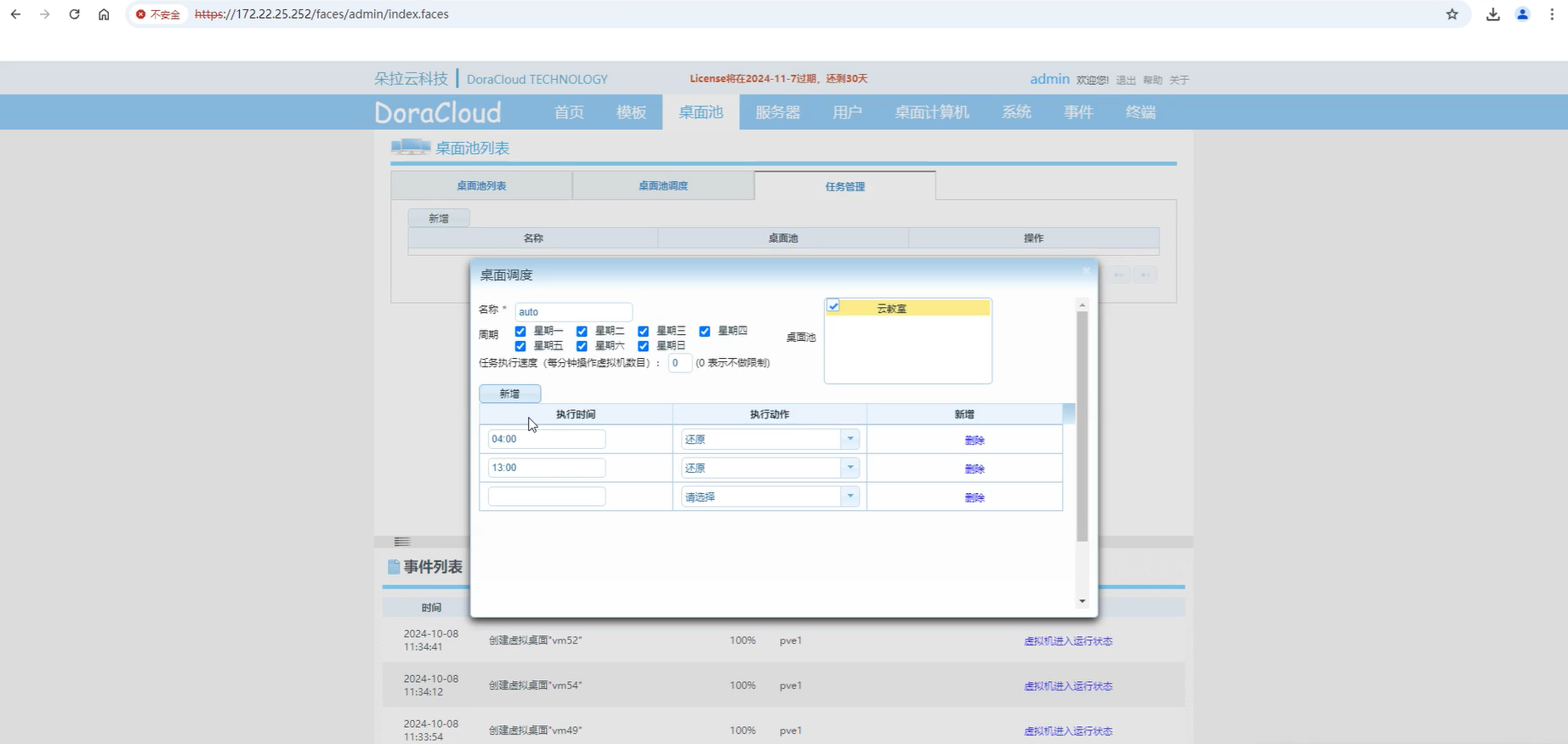
Task: Toggle 星期五 checkbox
Action: pos(520,346)
